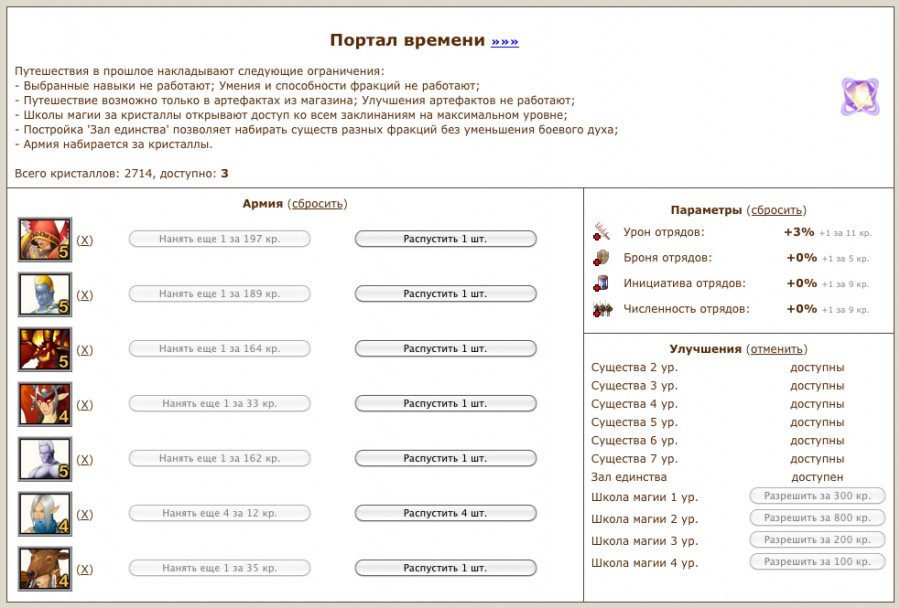The height and width of the screenshot is (608, 900).
Task: Click +1 за 11 кр. for squad damage
Action: [x=845, y=233]
